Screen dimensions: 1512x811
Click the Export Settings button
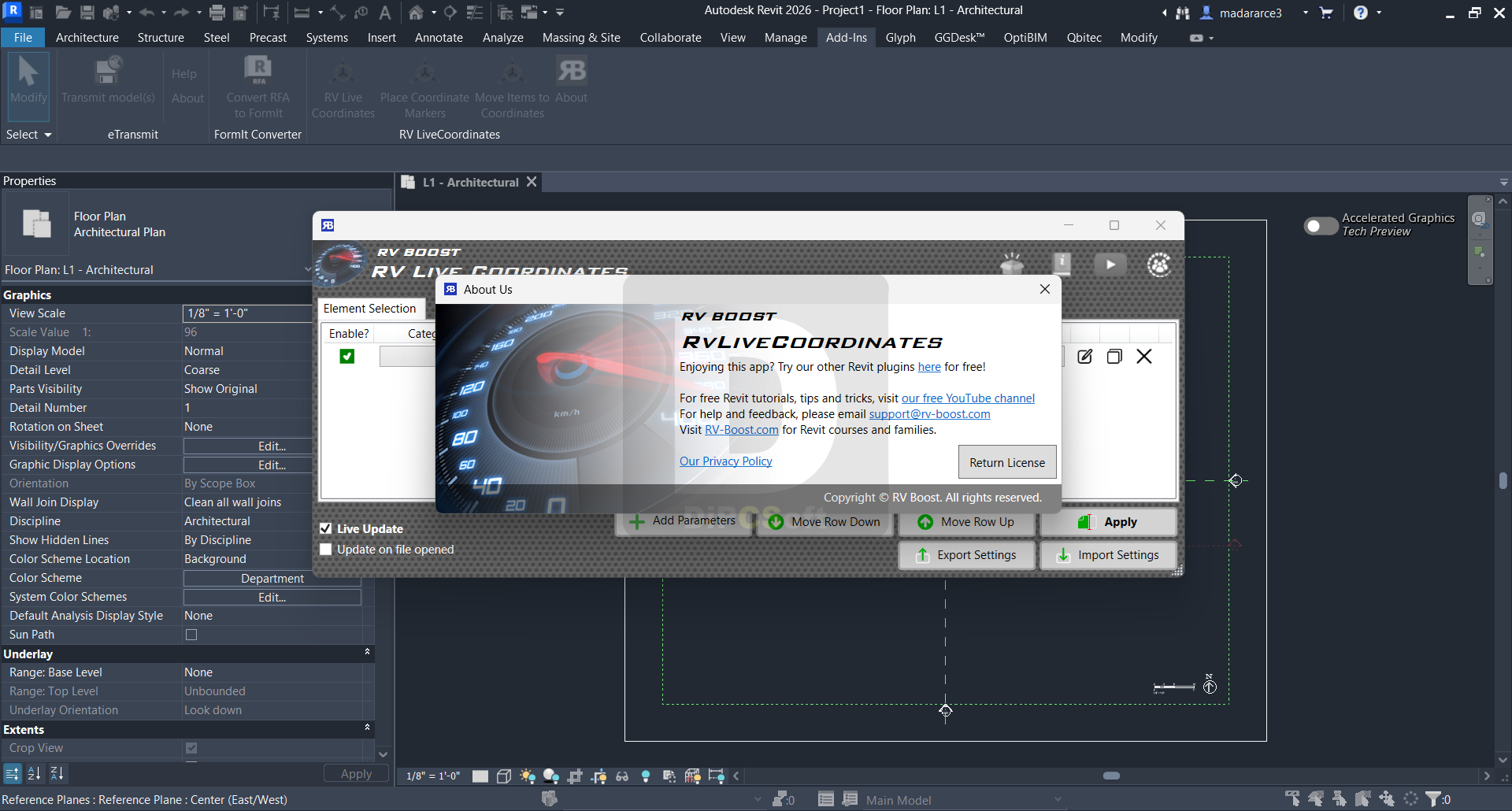point(967,555)
